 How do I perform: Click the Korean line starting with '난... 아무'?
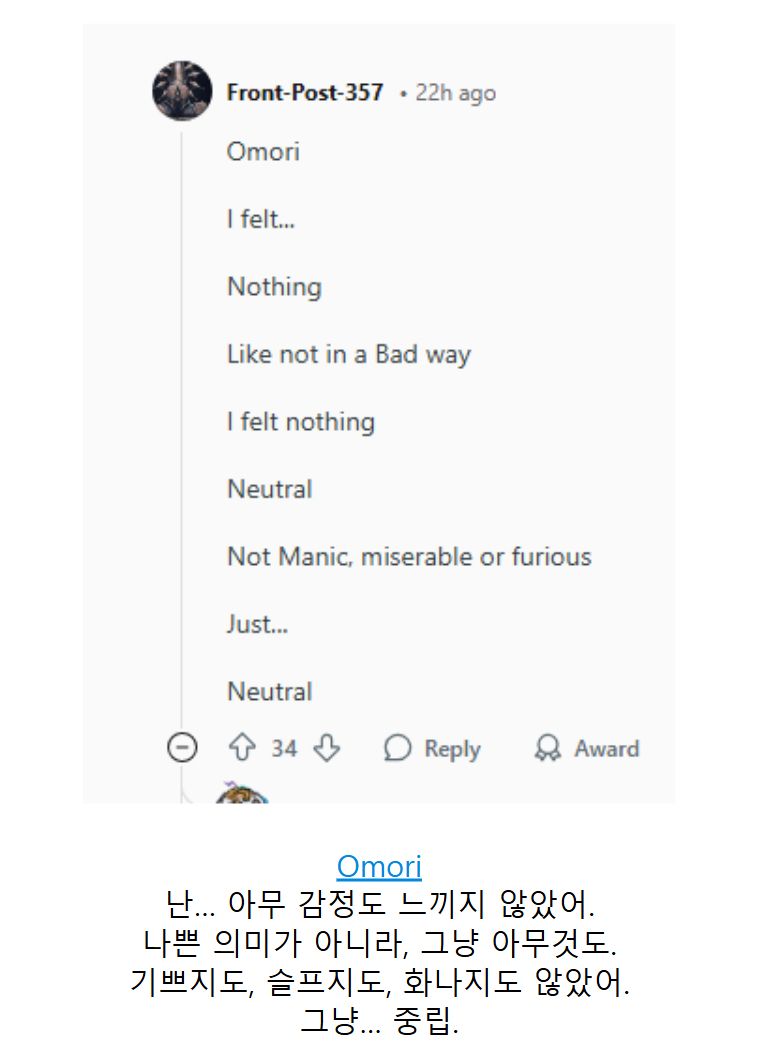[x=379, y=904]
